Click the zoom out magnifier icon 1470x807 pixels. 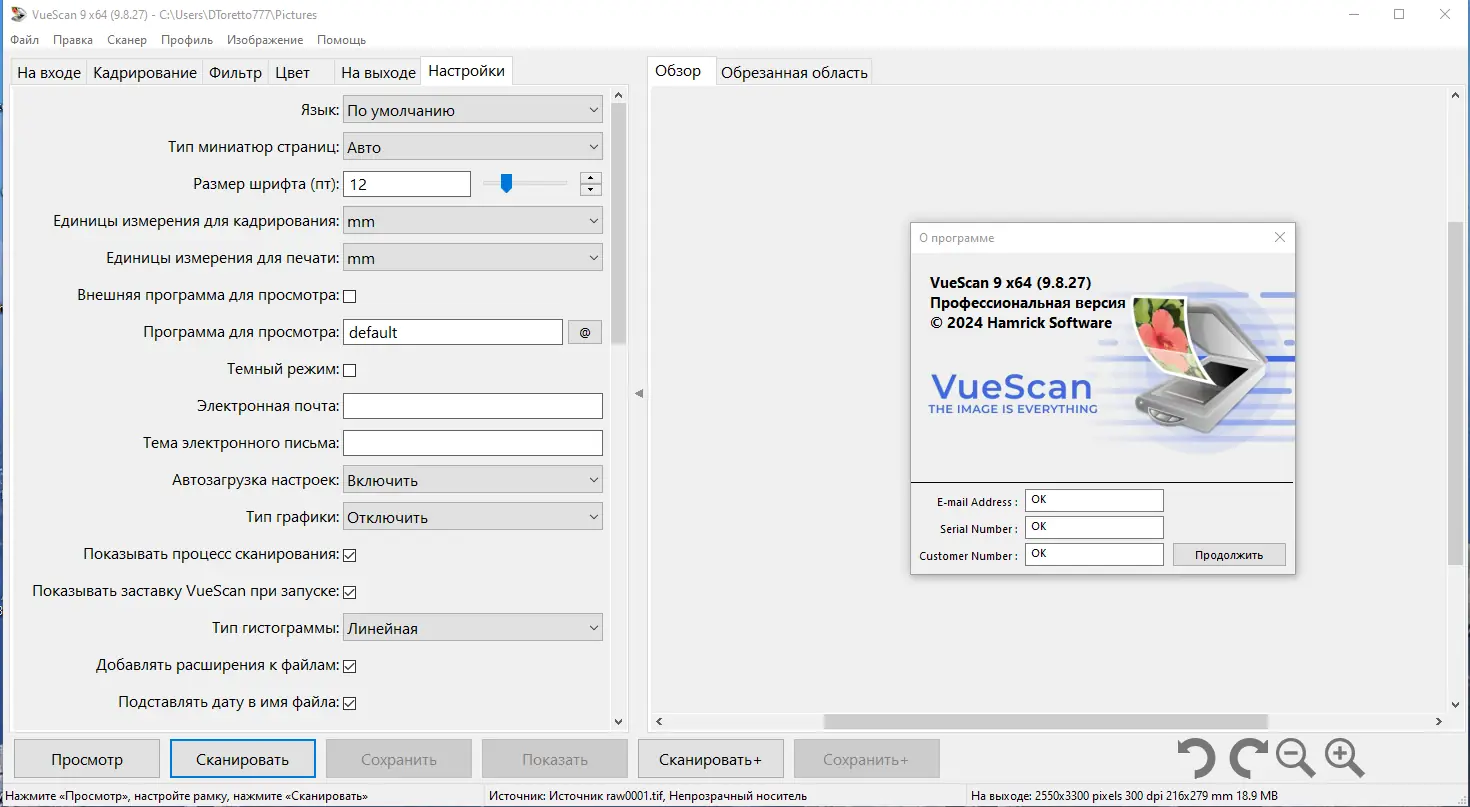point(1294,758)
